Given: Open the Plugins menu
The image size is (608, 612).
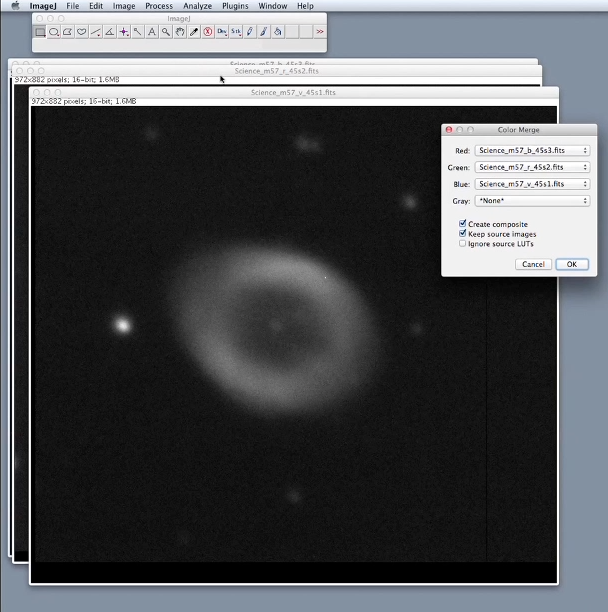Looking at the screenshot, I should point(235,6).
